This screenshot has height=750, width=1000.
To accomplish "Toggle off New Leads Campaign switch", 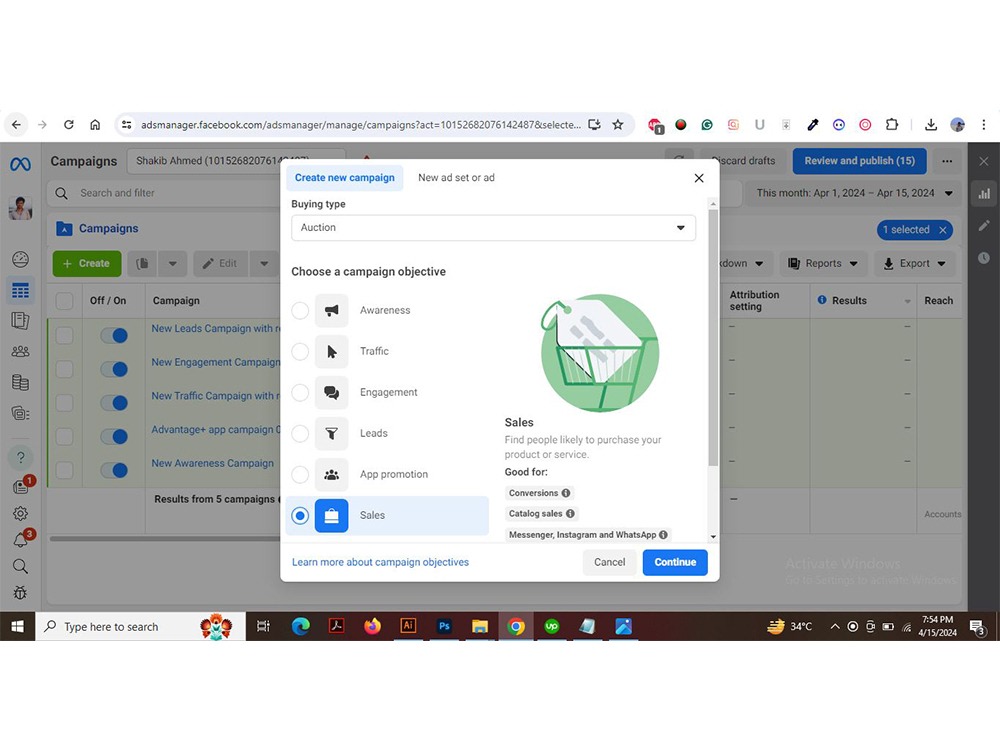I will 114,335.
